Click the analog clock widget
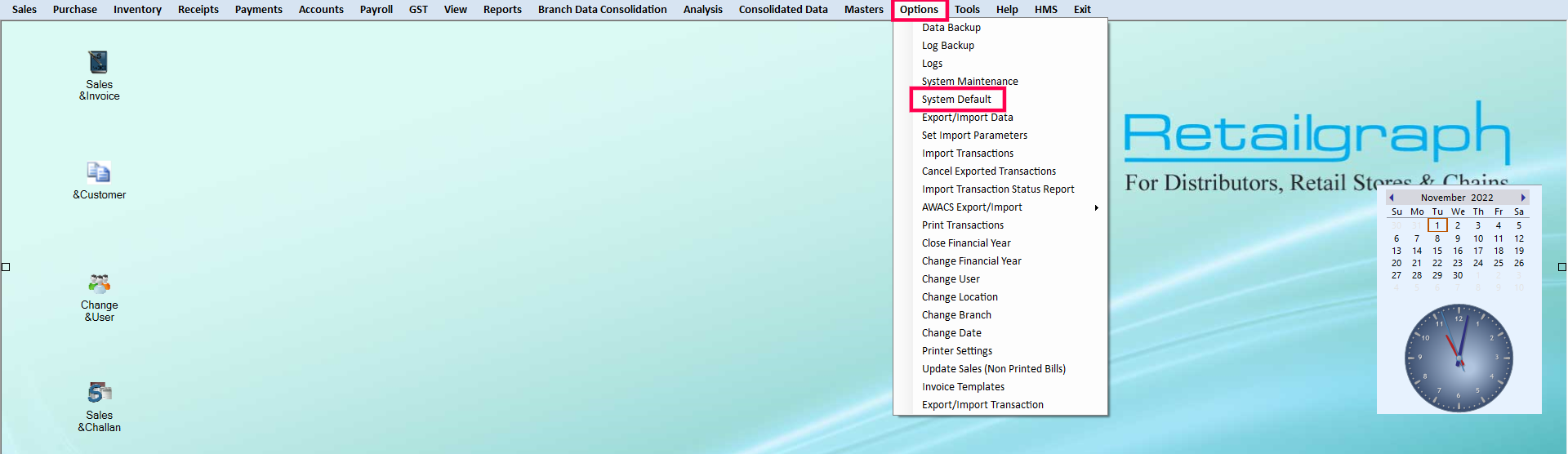Screen dimensions: 1568x454 tap(1459, 358)
